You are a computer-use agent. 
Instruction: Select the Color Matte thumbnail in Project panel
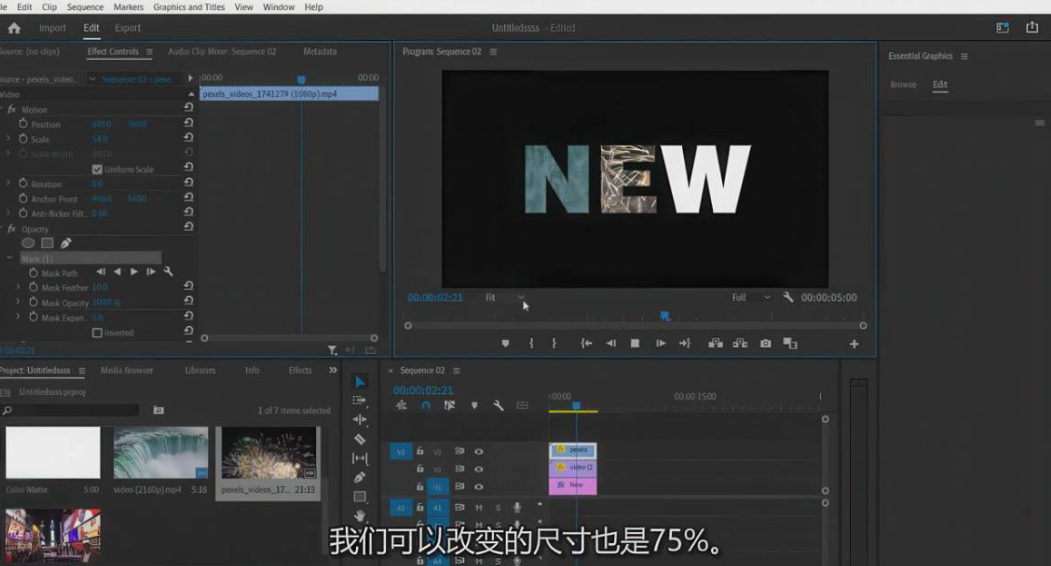pyautogui.click(x=53, y=453)
